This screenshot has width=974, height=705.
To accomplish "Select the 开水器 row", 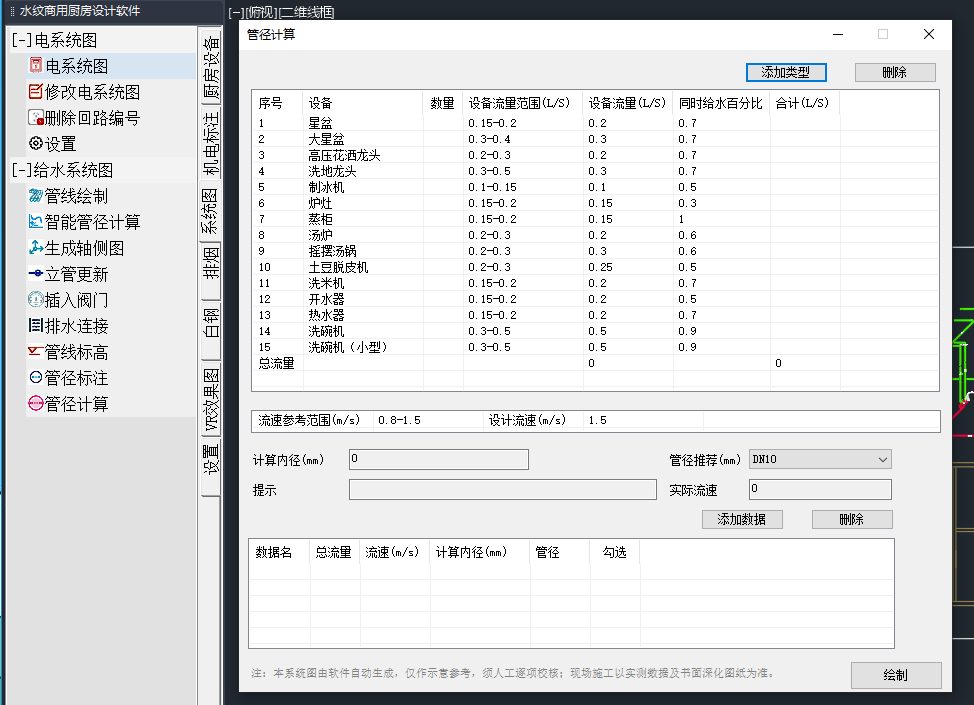I will (x=594, y=299).
